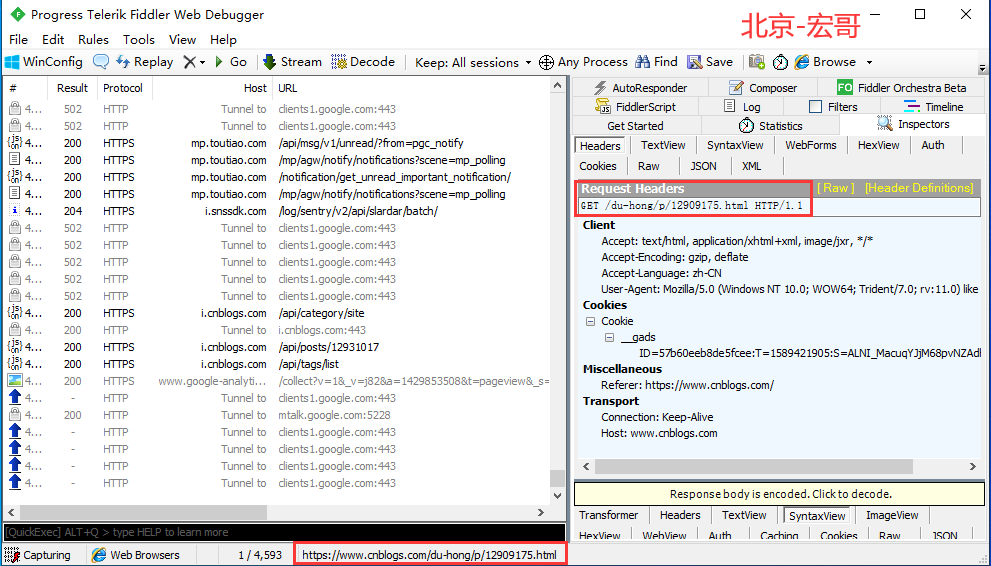
Task: Click the camera screenshot icon
Action: (x=757, y=62)
